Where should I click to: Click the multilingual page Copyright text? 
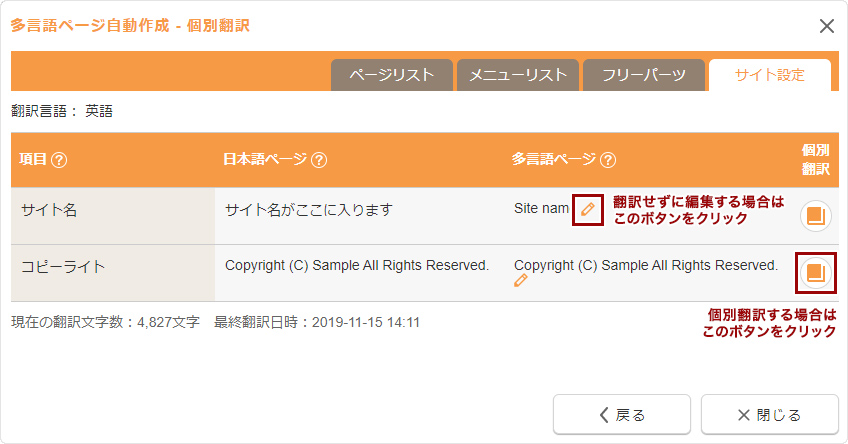point(646,266)
